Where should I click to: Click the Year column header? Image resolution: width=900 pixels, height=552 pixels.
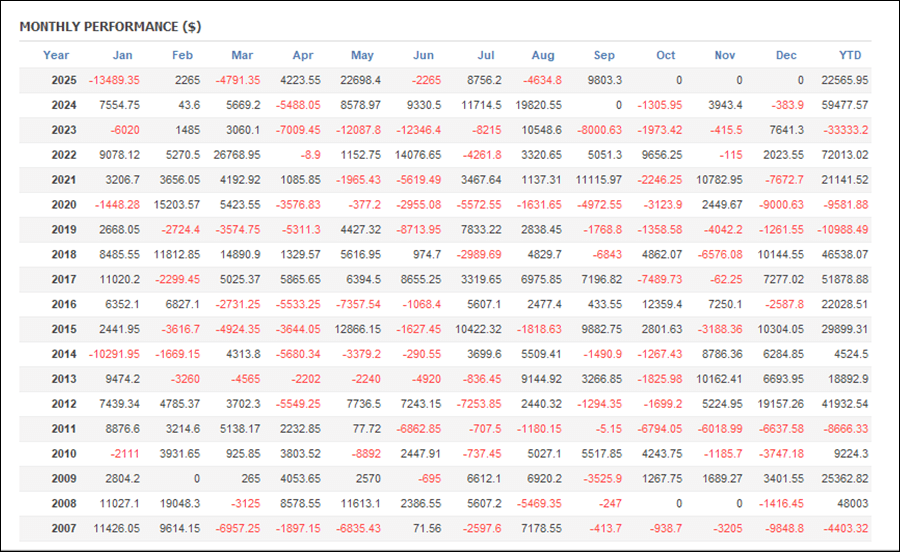(x=56, y=56)
